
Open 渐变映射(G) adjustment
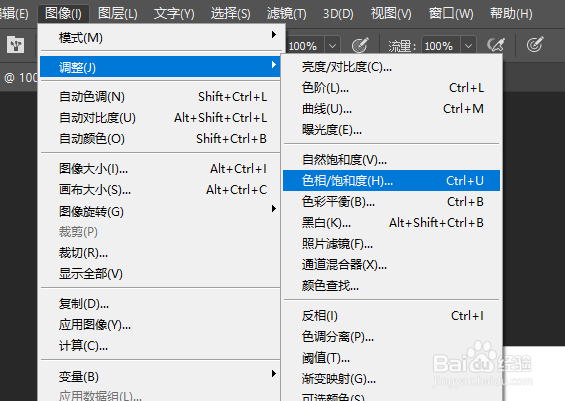tap(391, 379)
